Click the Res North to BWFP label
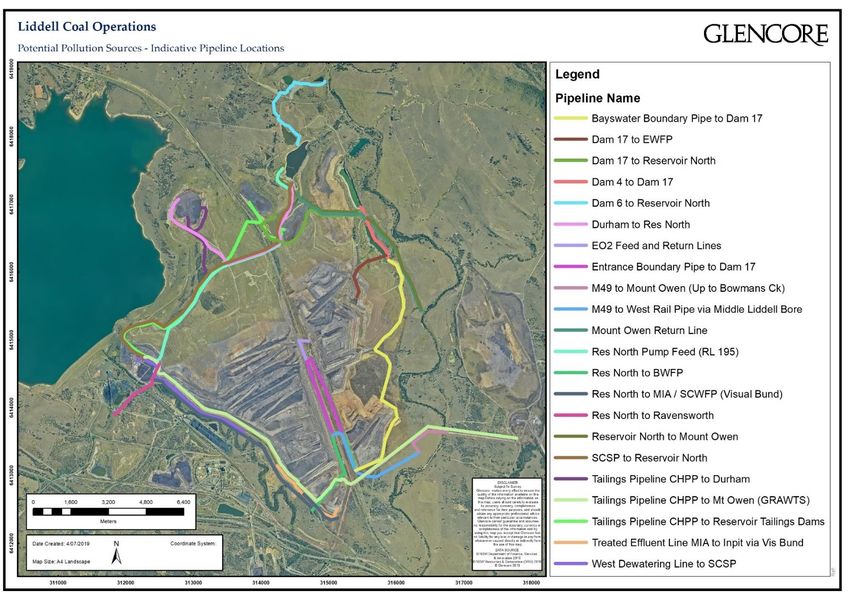 click(x=645, y=373)
